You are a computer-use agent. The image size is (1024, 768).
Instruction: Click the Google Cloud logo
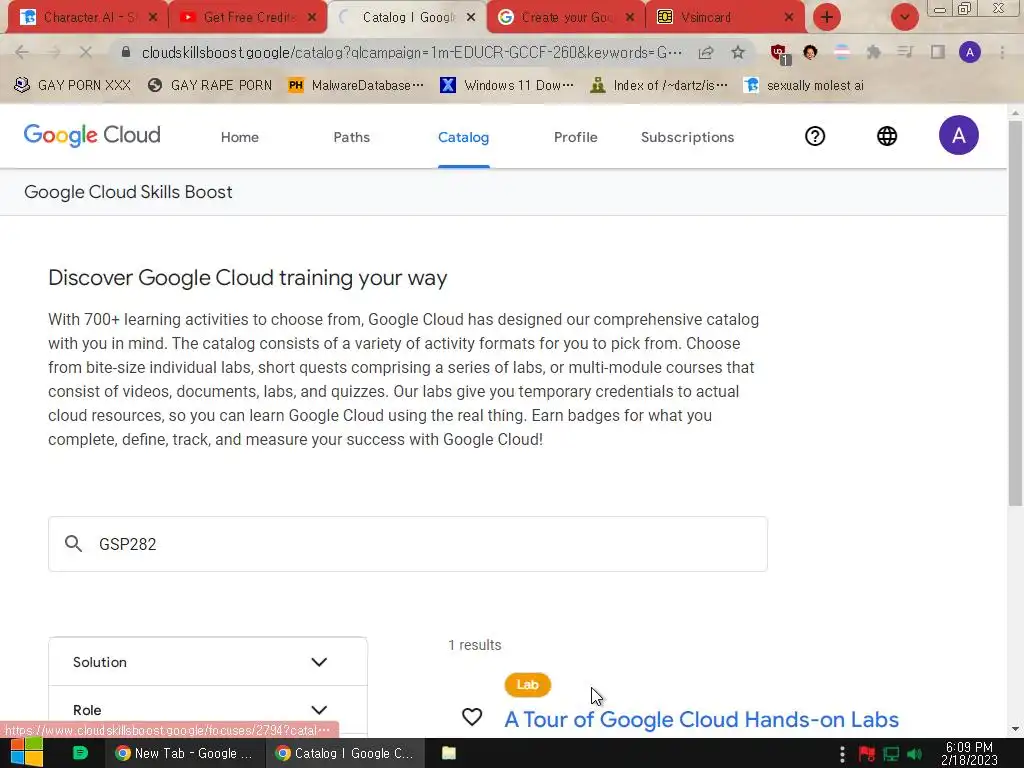(x=92, y=135)
